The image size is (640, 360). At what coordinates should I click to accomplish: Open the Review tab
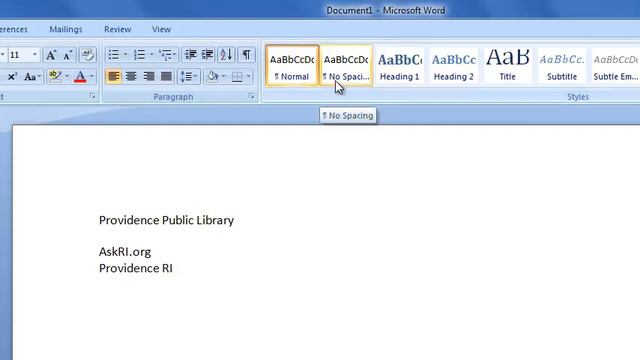[x=118, y=29]
